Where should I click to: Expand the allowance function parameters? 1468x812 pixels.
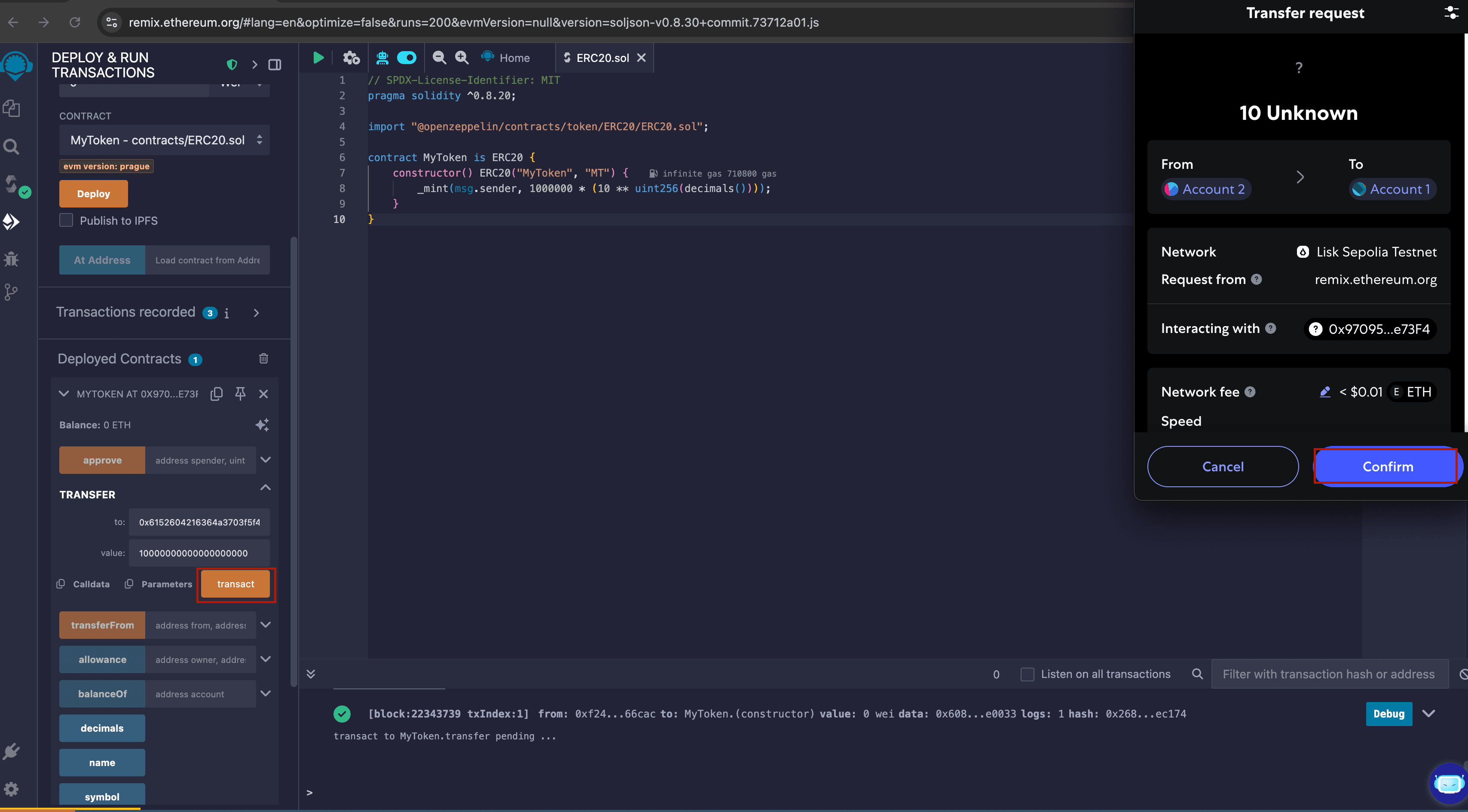266,659
